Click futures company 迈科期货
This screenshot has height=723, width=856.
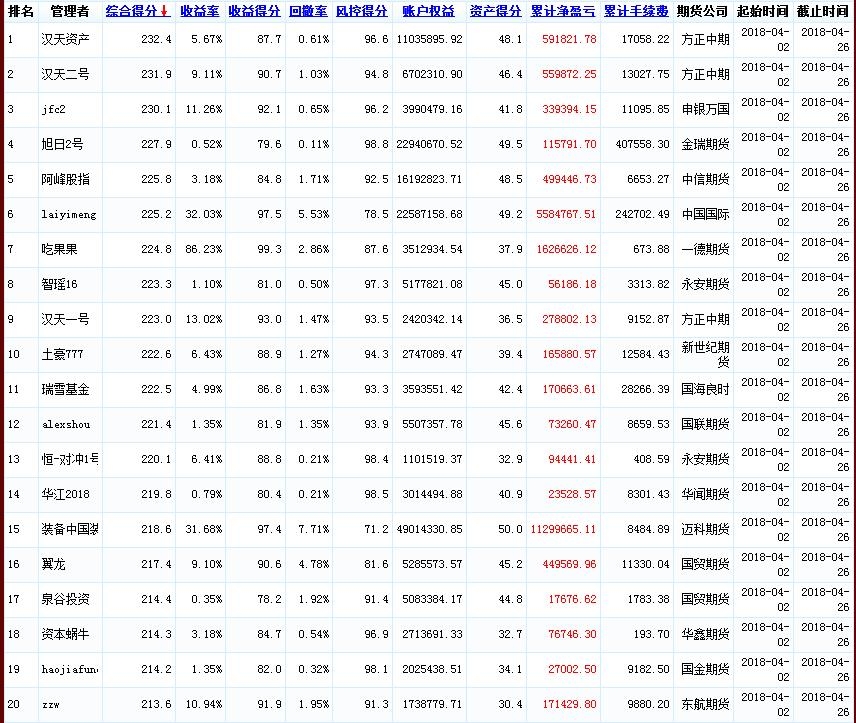(705, 529)
